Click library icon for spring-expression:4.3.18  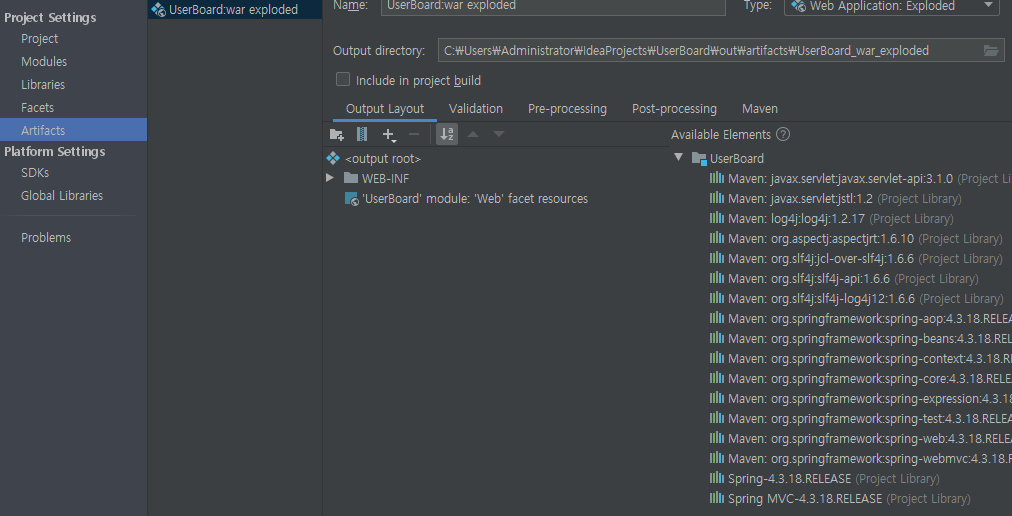(716, 398)
